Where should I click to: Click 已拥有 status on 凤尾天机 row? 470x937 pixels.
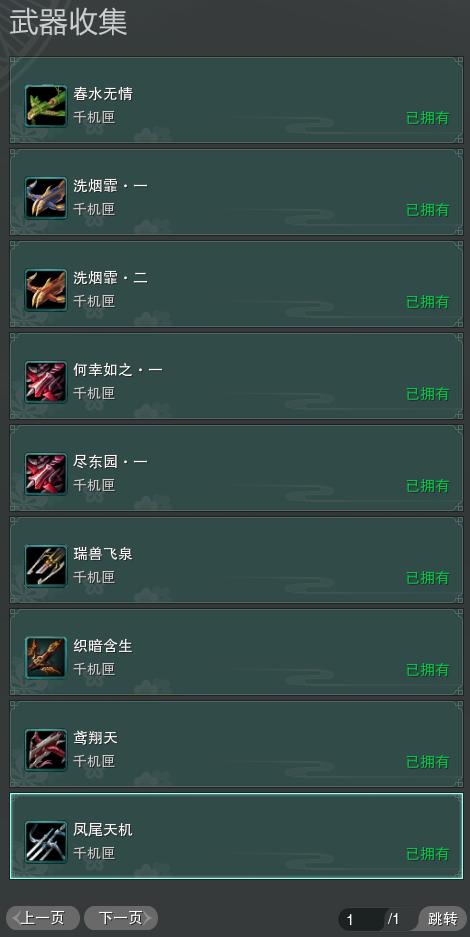pos(428,854)
